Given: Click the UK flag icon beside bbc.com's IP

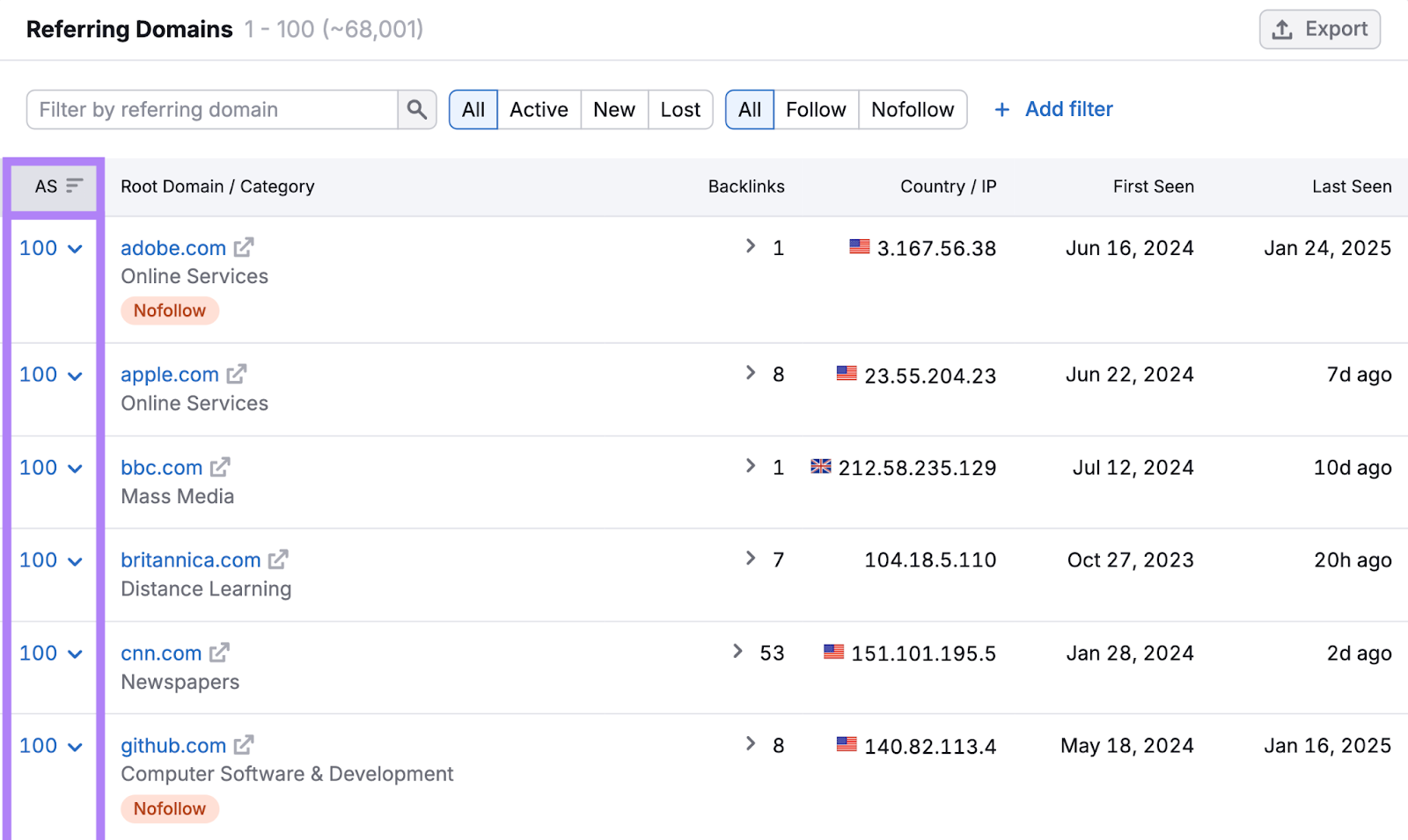Looking at the screenshot, I should coord(820,467).
